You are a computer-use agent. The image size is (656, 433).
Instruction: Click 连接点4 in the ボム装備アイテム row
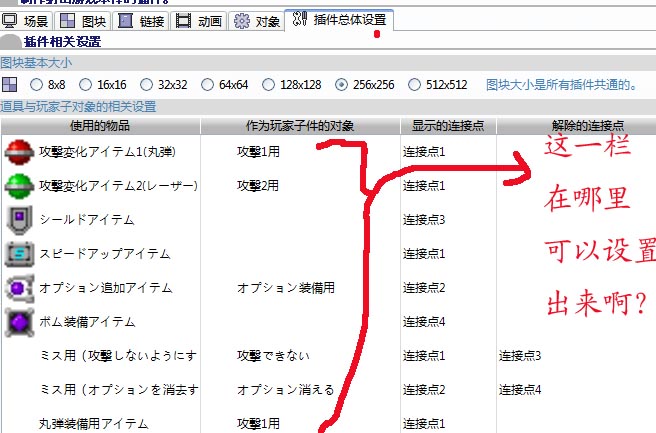tap(424, 322)
